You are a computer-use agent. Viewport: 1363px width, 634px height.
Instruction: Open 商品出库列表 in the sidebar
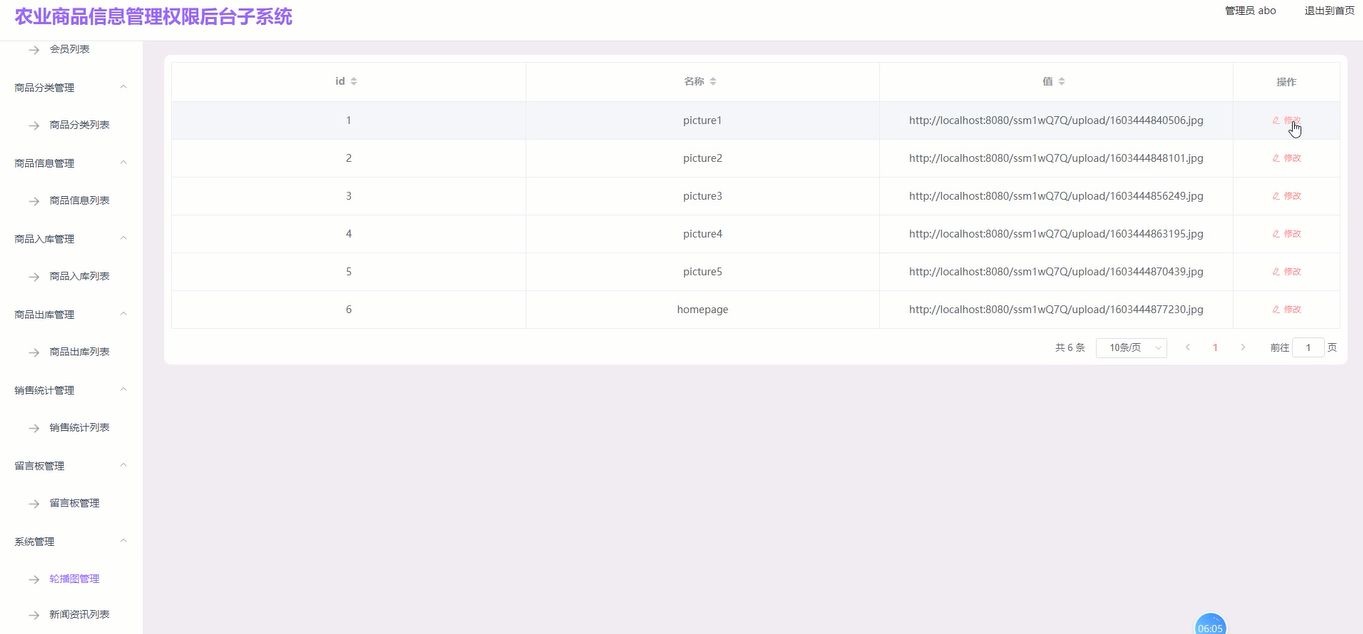[x=80, y=352]
